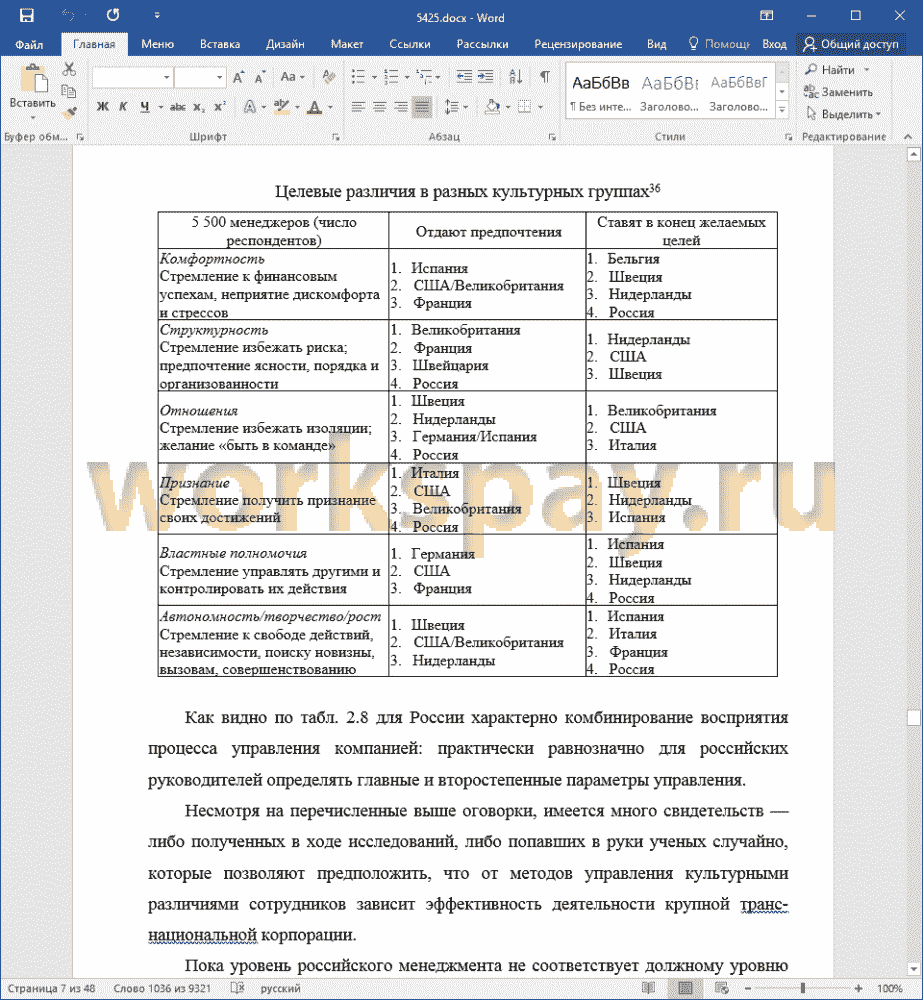This screenshot has height=1000, width=923.
Task: Switch to the Макет tab
Action: [x=346, y=44]
